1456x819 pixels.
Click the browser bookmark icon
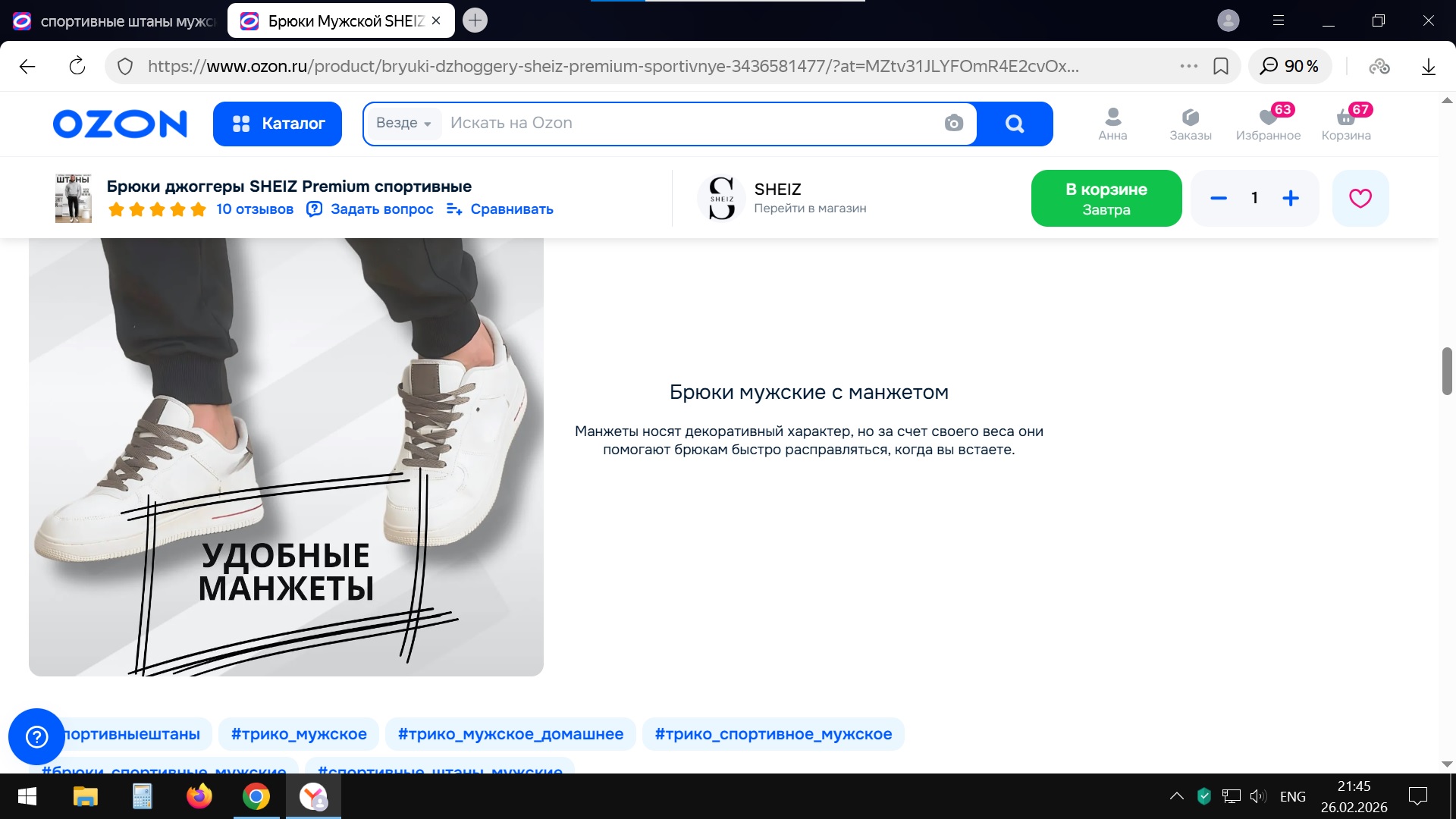click(1221, 66)
